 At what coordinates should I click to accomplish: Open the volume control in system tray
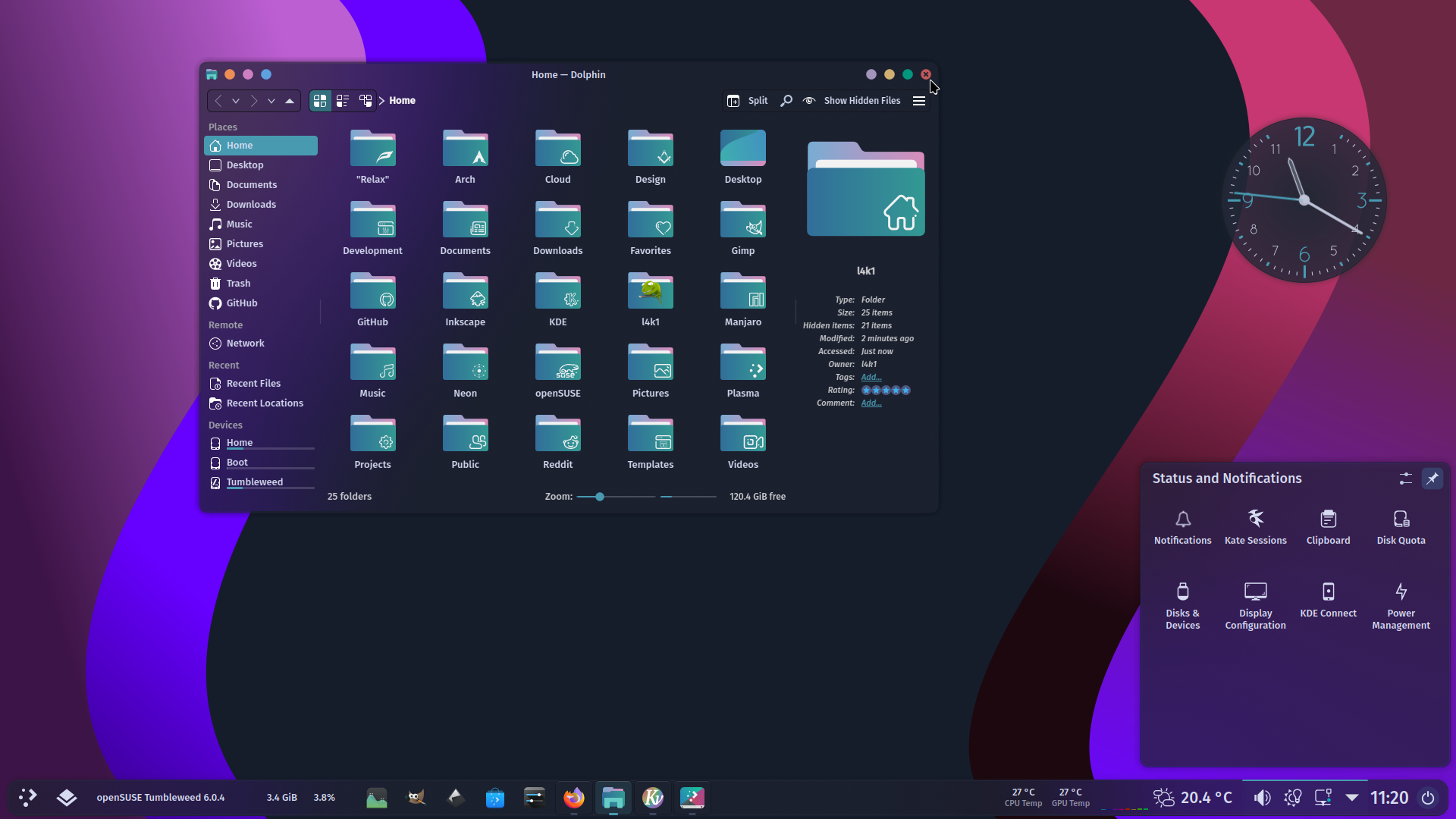coord(1262,798)
